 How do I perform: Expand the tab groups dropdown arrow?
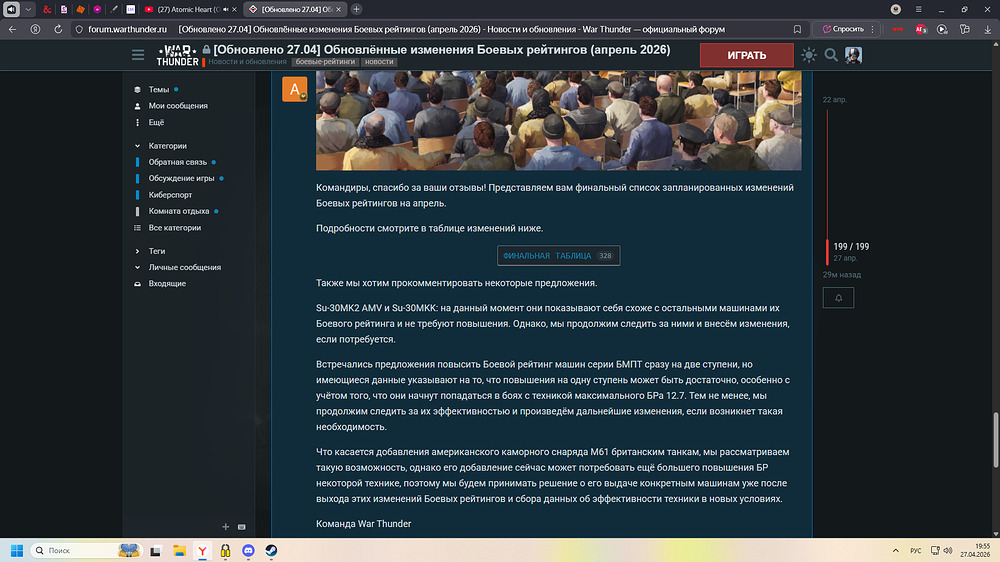28,10
